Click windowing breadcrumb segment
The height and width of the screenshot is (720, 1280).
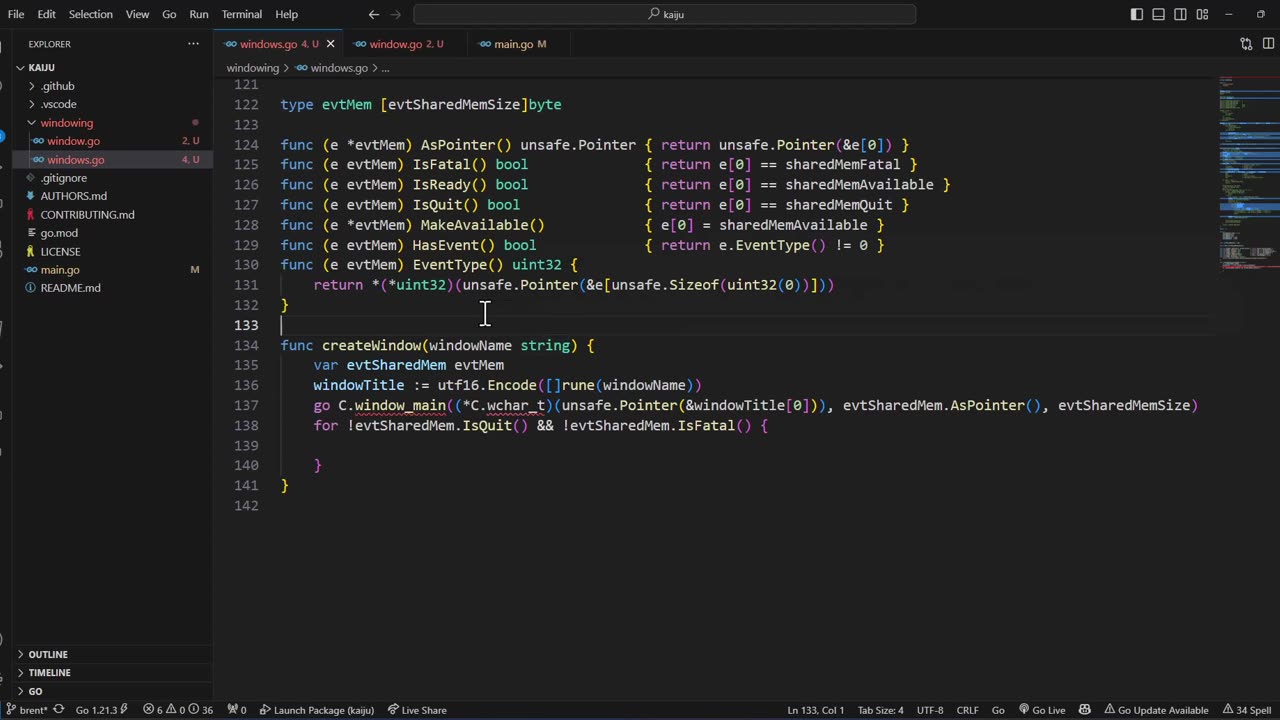coord(252,68)
